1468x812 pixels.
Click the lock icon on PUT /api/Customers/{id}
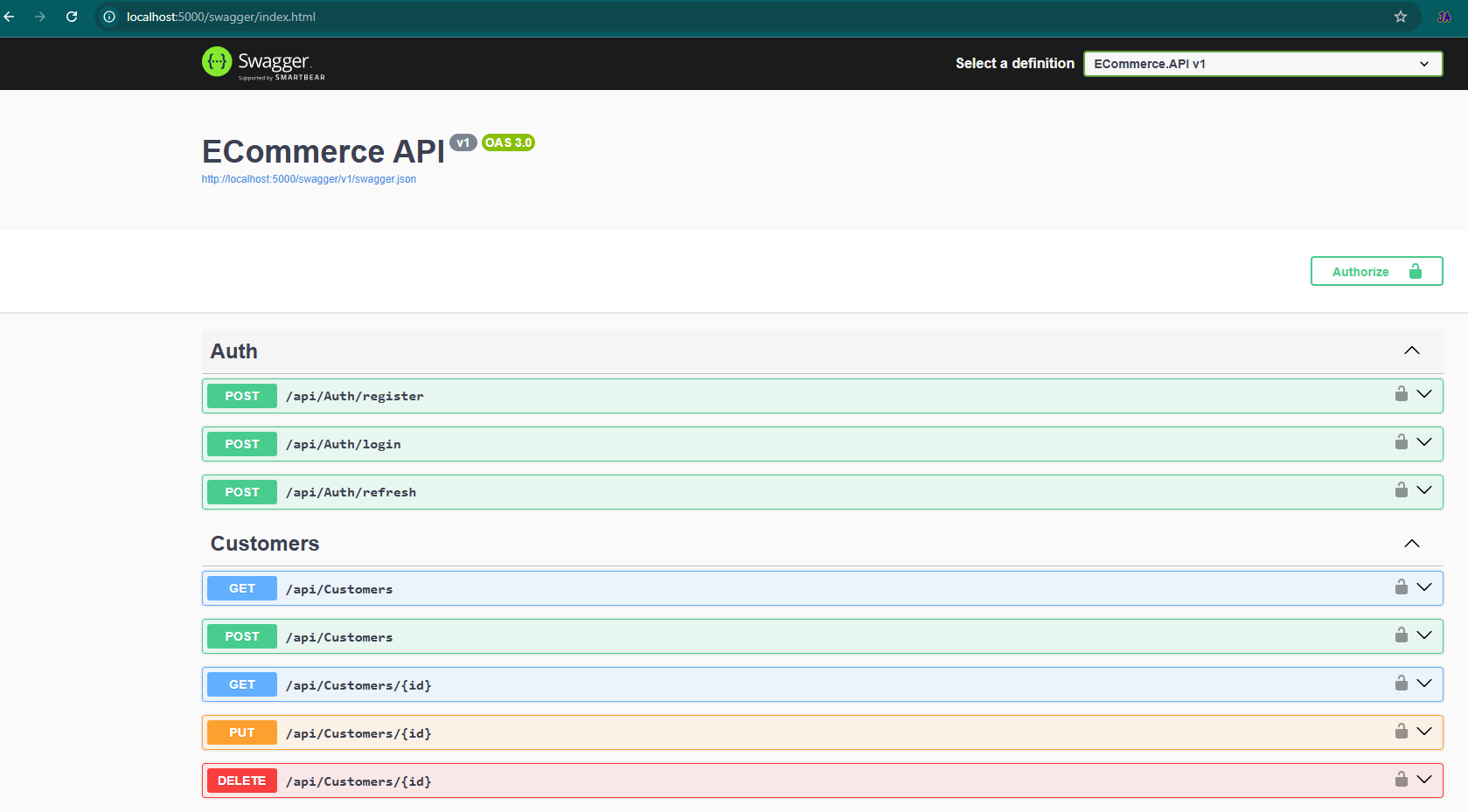click(1401, 732)
